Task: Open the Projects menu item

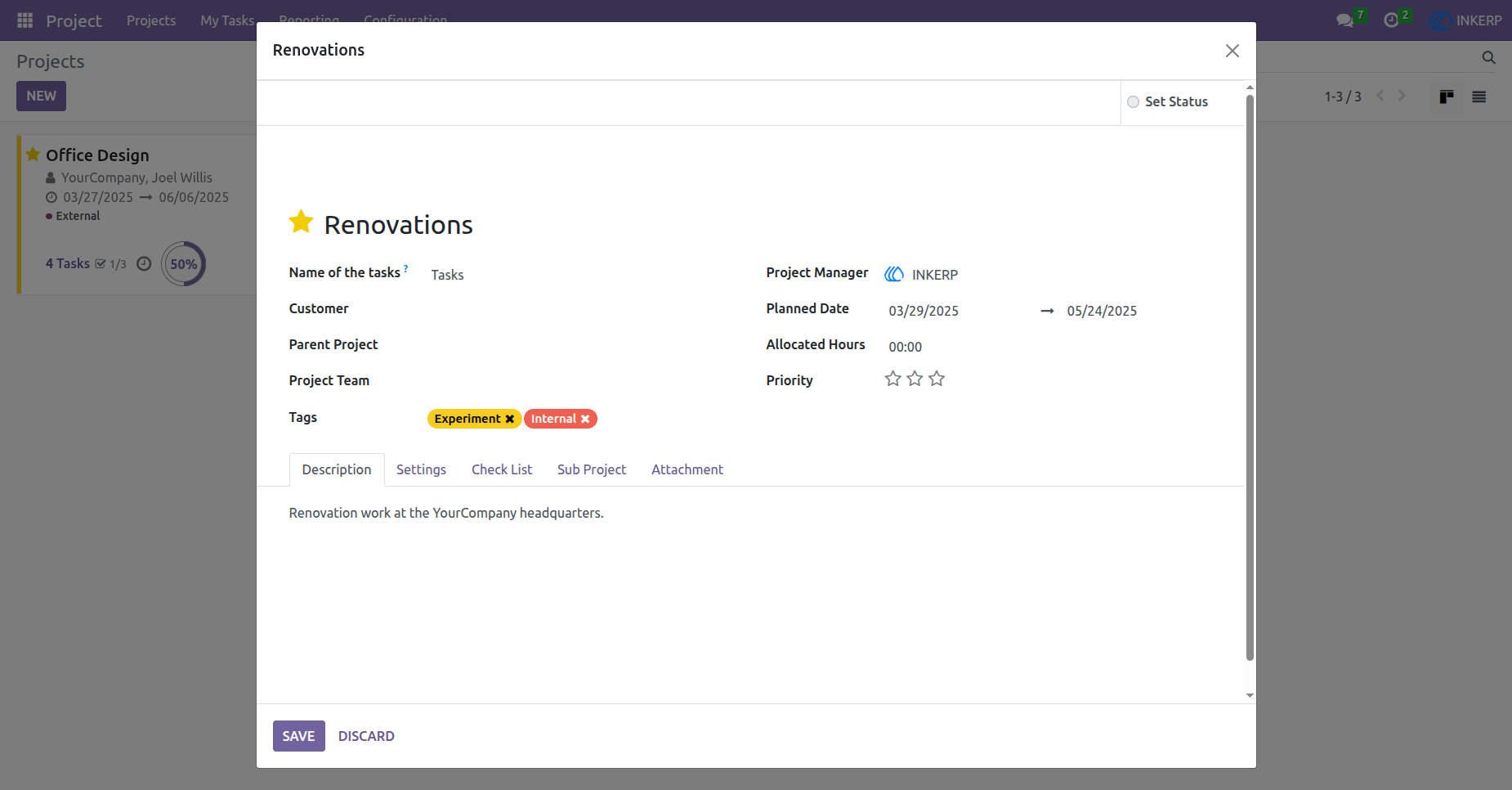Action: (151, 20)
